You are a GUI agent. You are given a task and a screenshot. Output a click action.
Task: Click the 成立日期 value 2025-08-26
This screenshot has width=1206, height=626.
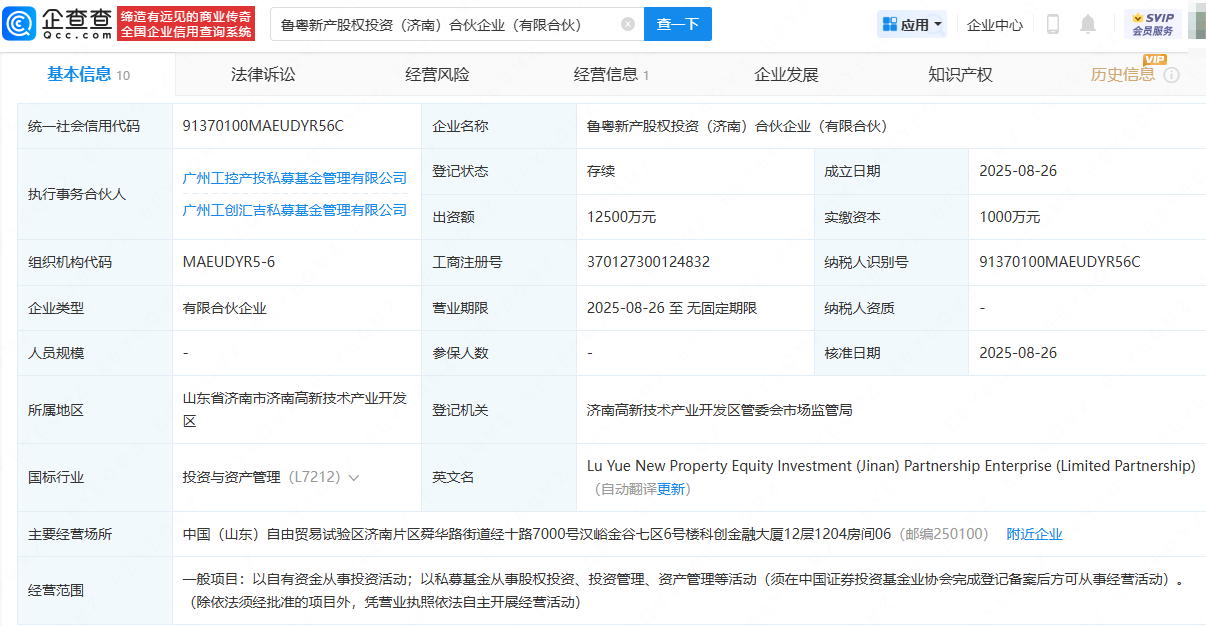[1018, 171]
